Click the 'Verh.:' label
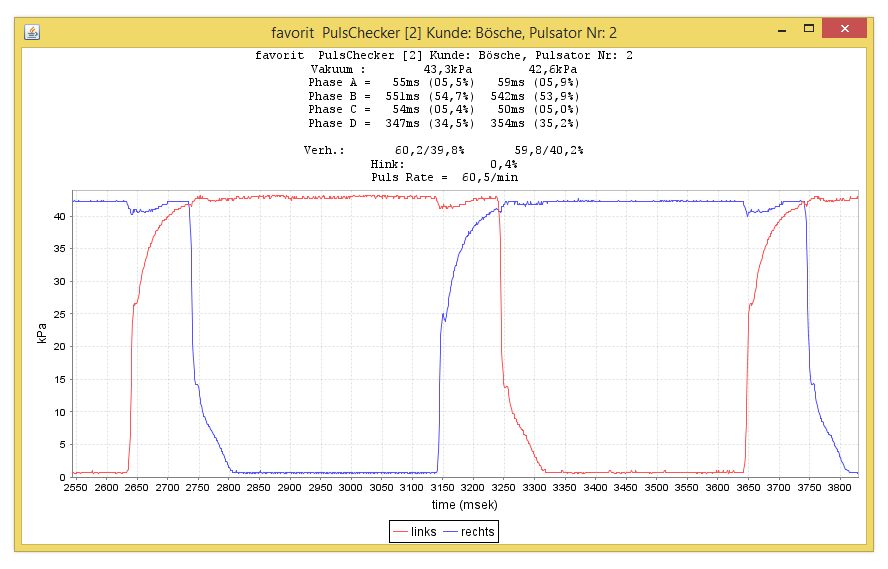 tap(324, 151)
